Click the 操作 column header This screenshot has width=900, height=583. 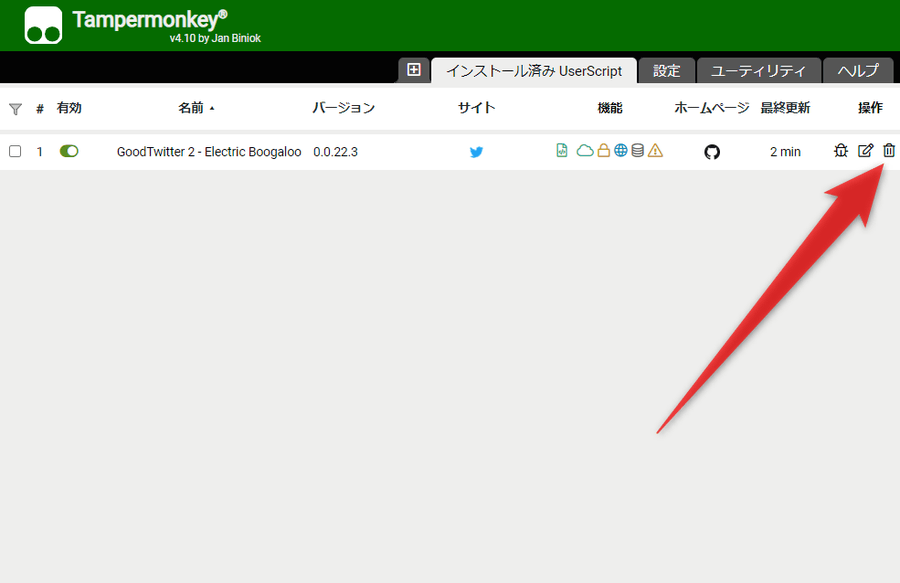pos(870,108)
